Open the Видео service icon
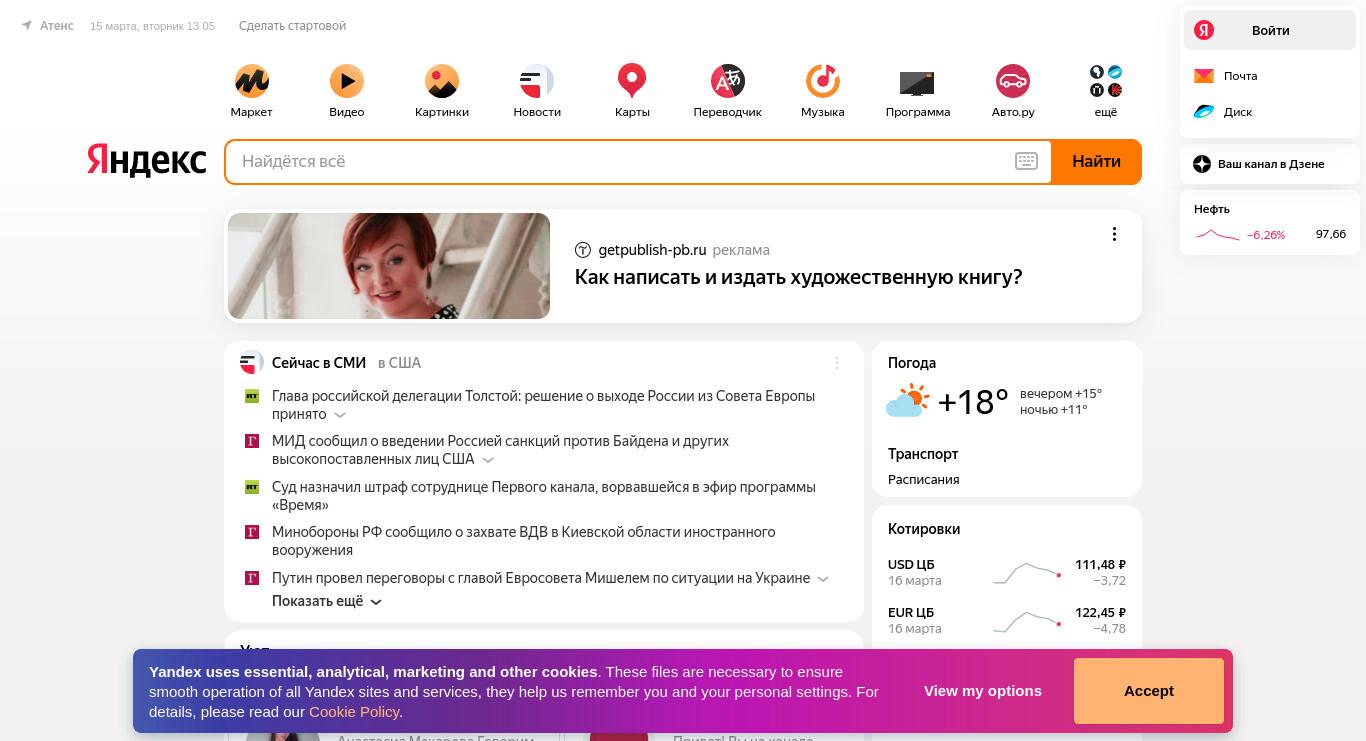The width and height of the screenshot is (1366, 741). pos(347,81)
